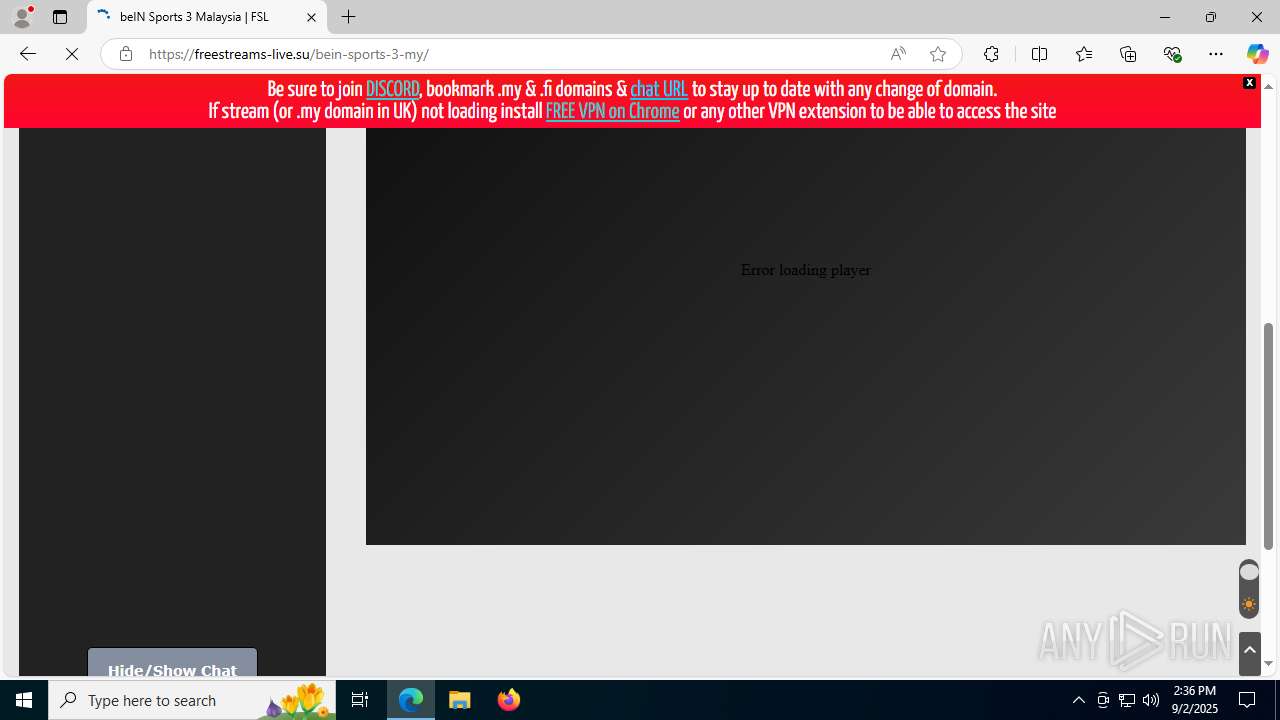
Task: Open the Copilot sidebar icon
Action: [x=1257, y=54]
